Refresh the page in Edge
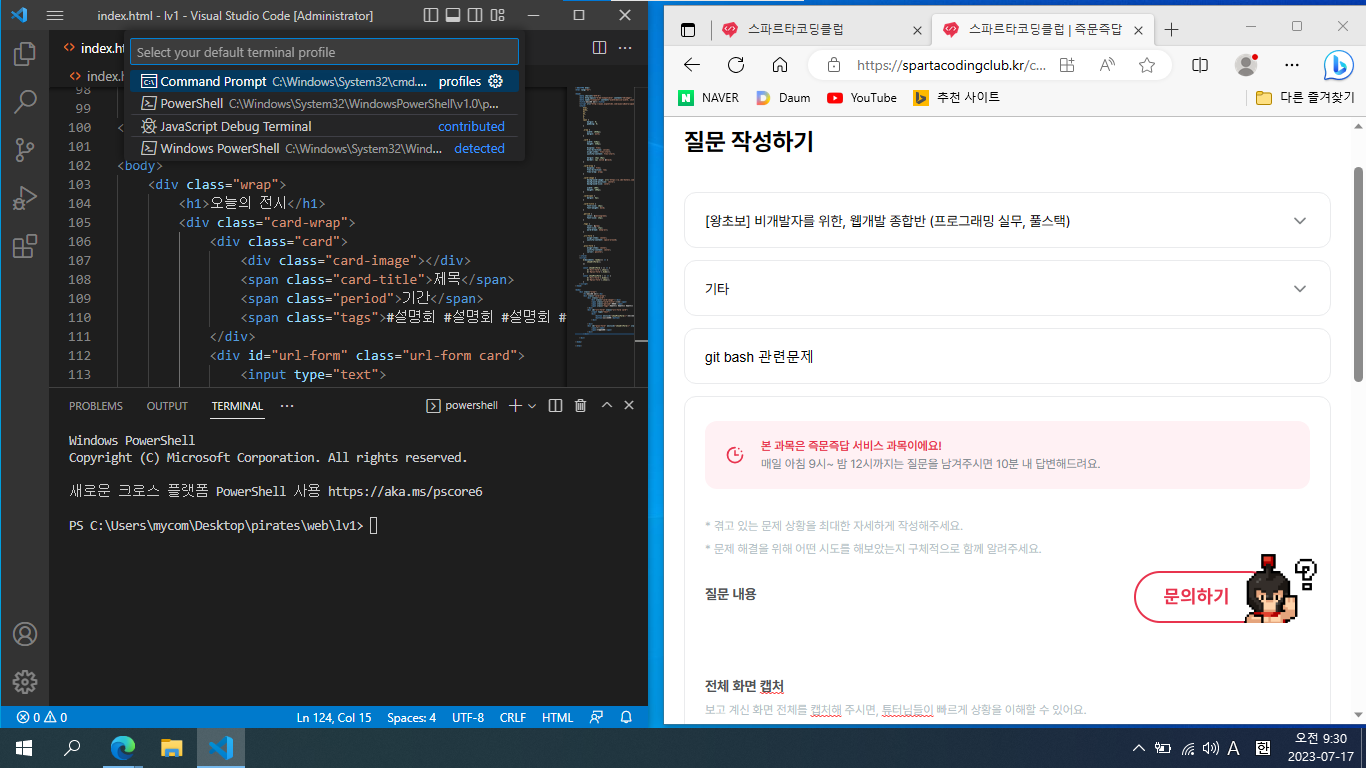Screen dimensions: 1366x768 coord(736,65)
